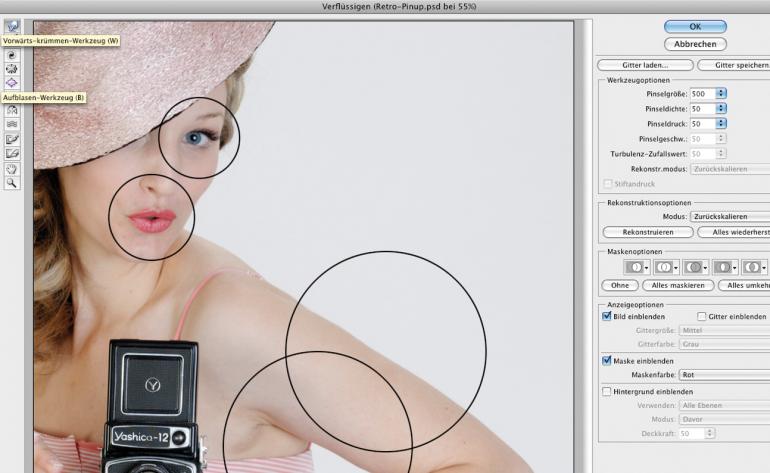This screenshot has width=770, height=473.
Task: Click the Alles wiederherst. button
Action: pos(734,232)
